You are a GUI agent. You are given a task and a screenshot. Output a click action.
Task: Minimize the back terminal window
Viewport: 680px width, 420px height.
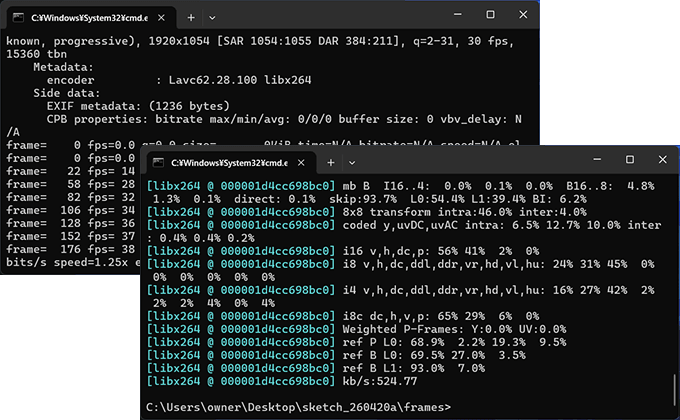(x=458, y=14)
